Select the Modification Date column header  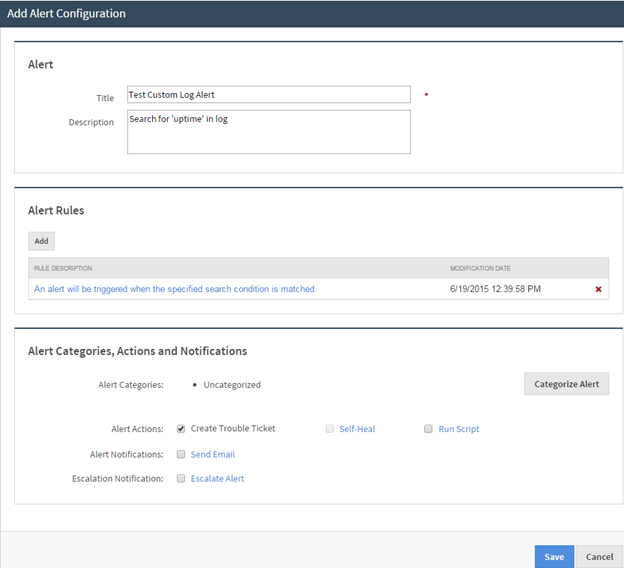480,268
